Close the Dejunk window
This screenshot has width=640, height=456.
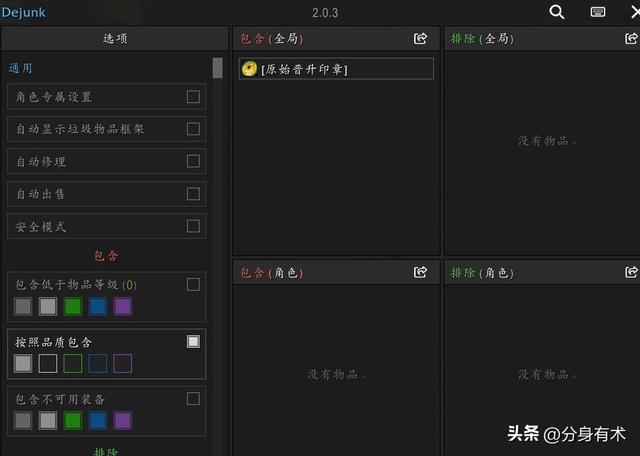tap(635, 12)
